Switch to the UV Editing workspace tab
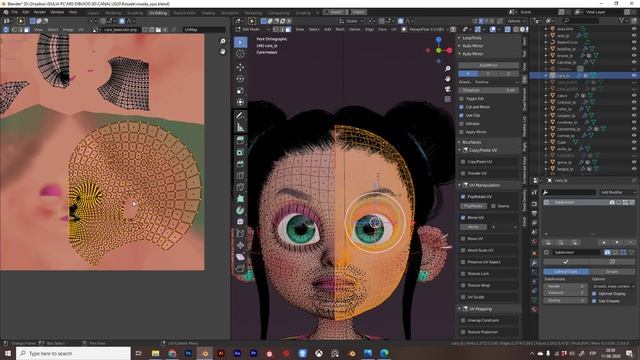 pos(158,13)
